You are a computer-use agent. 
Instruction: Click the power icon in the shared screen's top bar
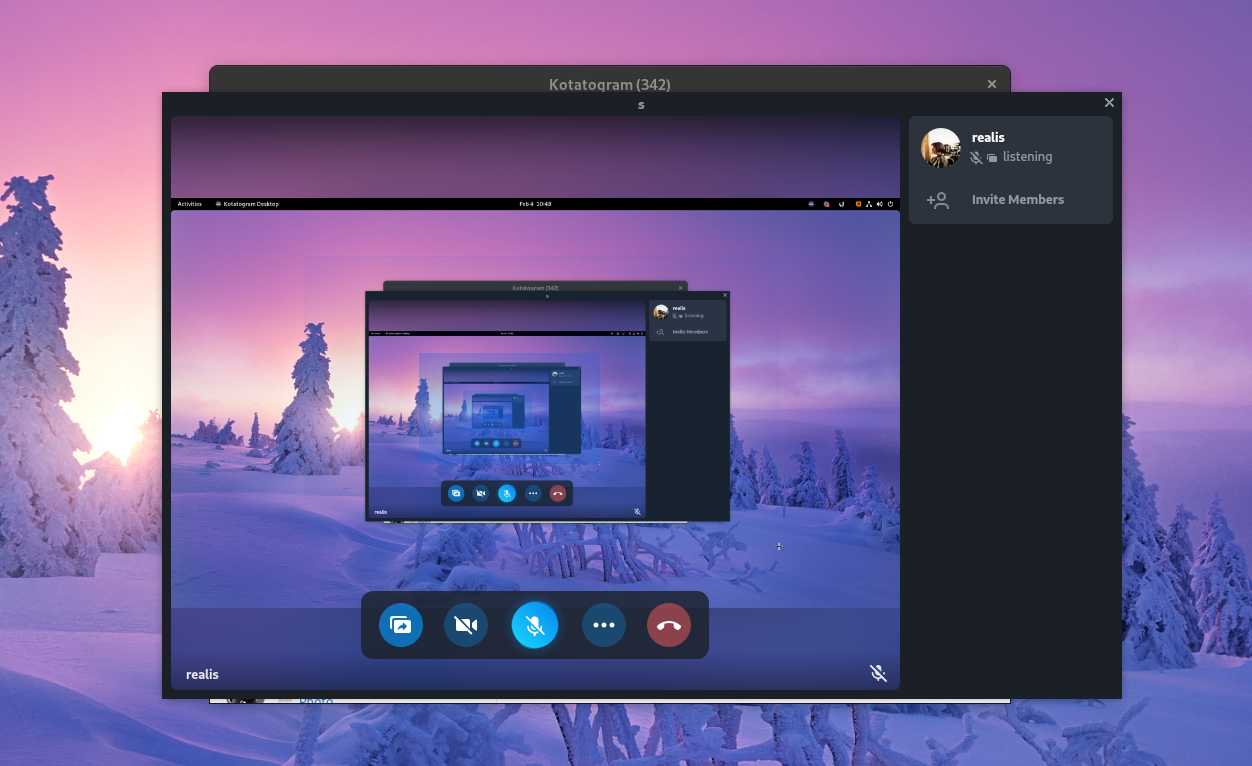click(891, 204)
